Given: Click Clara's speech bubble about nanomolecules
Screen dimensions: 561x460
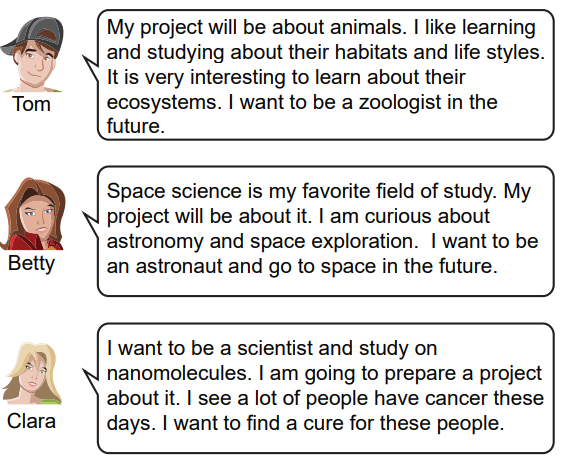Looking at the screenshot, I should coord(326,388).
